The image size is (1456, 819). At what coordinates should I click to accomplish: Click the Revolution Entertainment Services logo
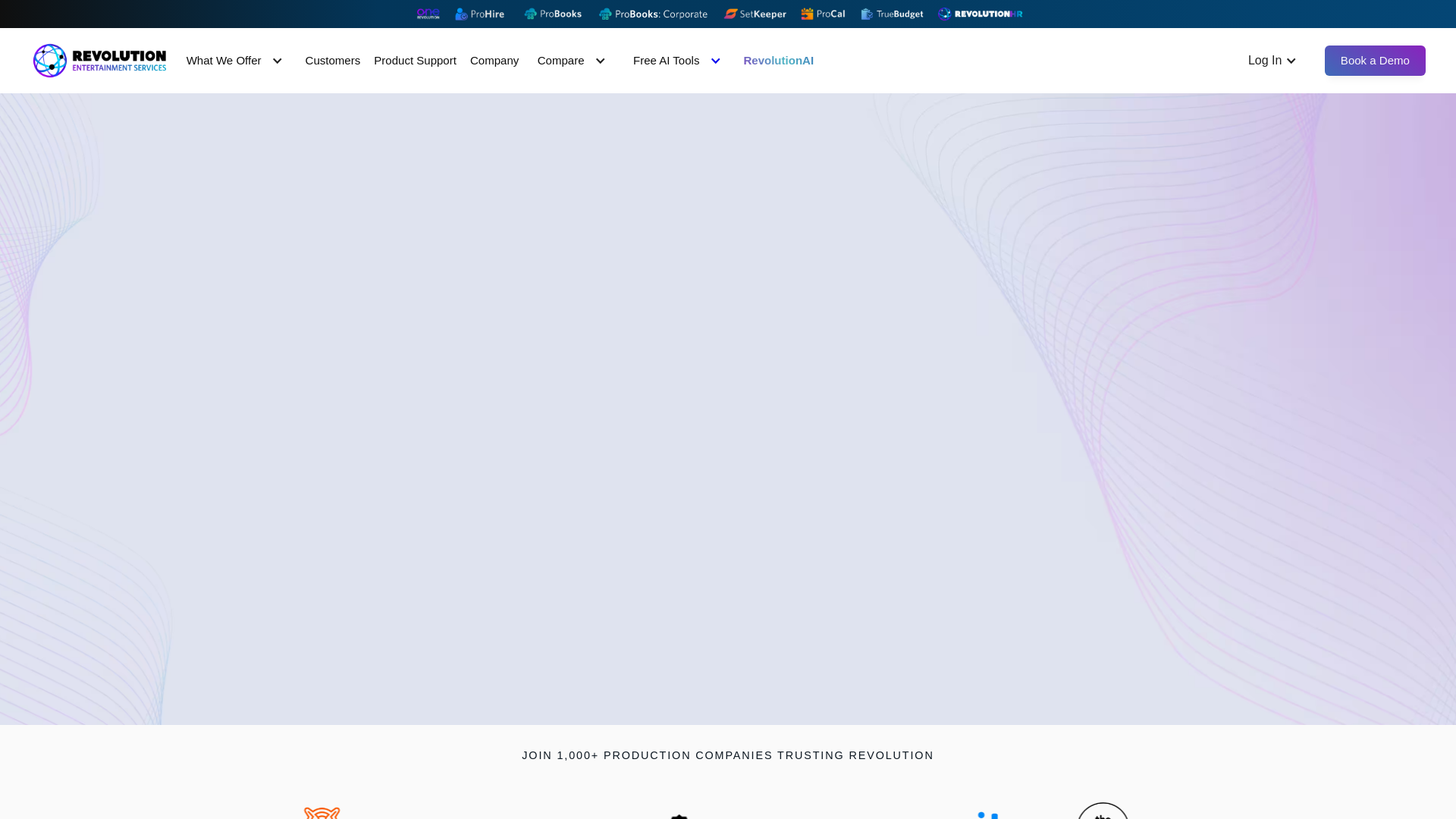tap(99, 61)
